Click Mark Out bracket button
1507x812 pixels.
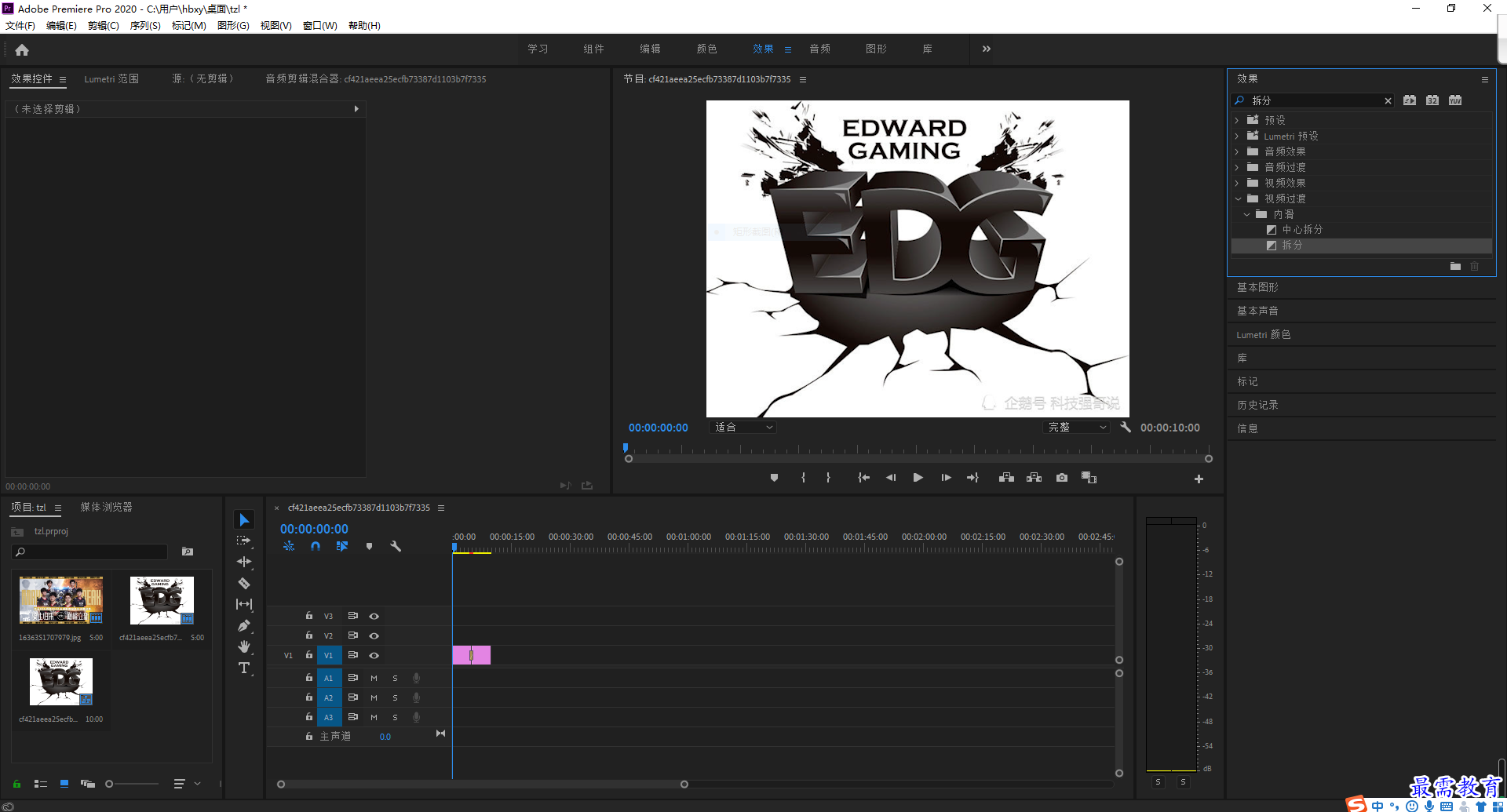pyautogui.click(x=828, y=478)
